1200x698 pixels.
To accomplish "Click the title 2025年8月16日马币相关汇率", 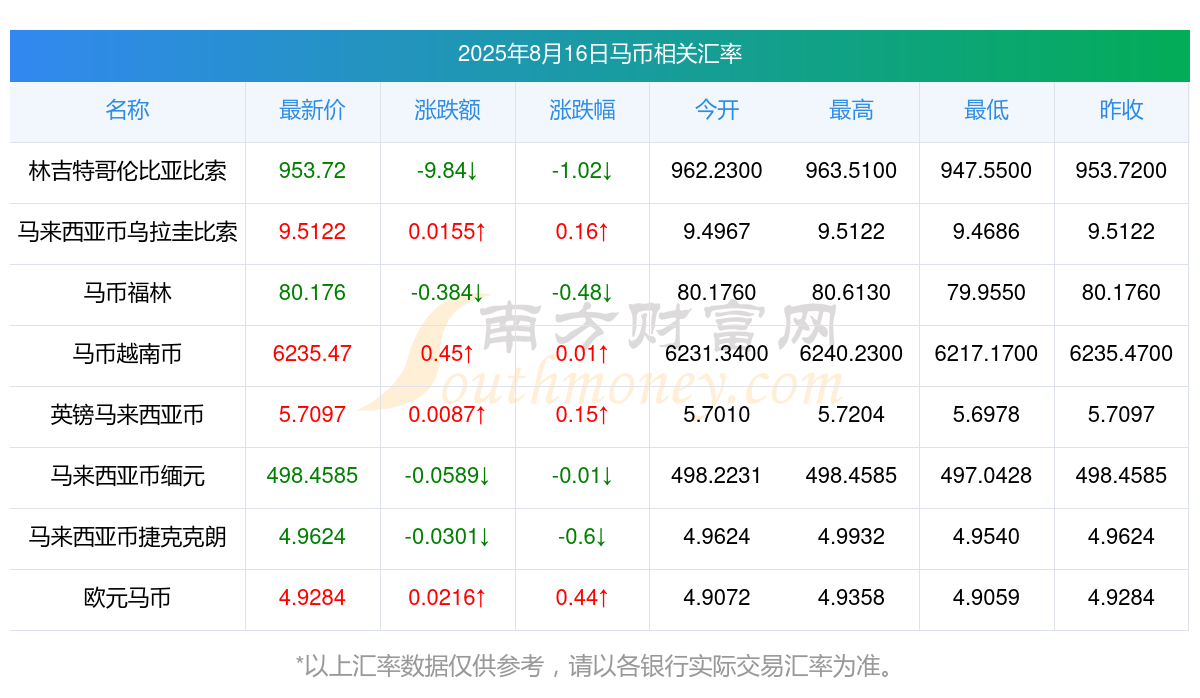I will click(x=600, y=54).
